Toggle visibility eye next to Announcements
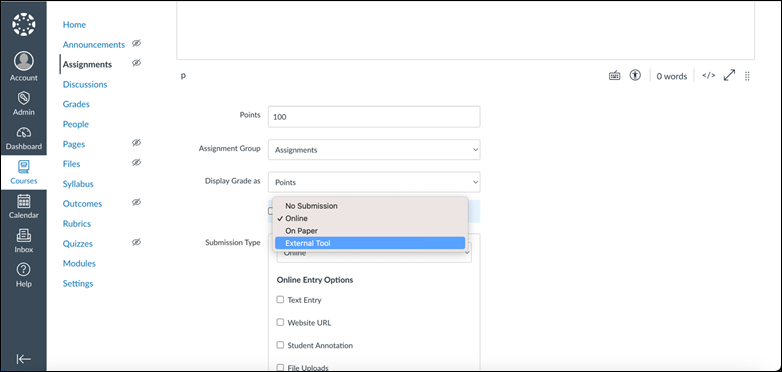The height and width of the screenshot is (372, 782). coord(136,43)
